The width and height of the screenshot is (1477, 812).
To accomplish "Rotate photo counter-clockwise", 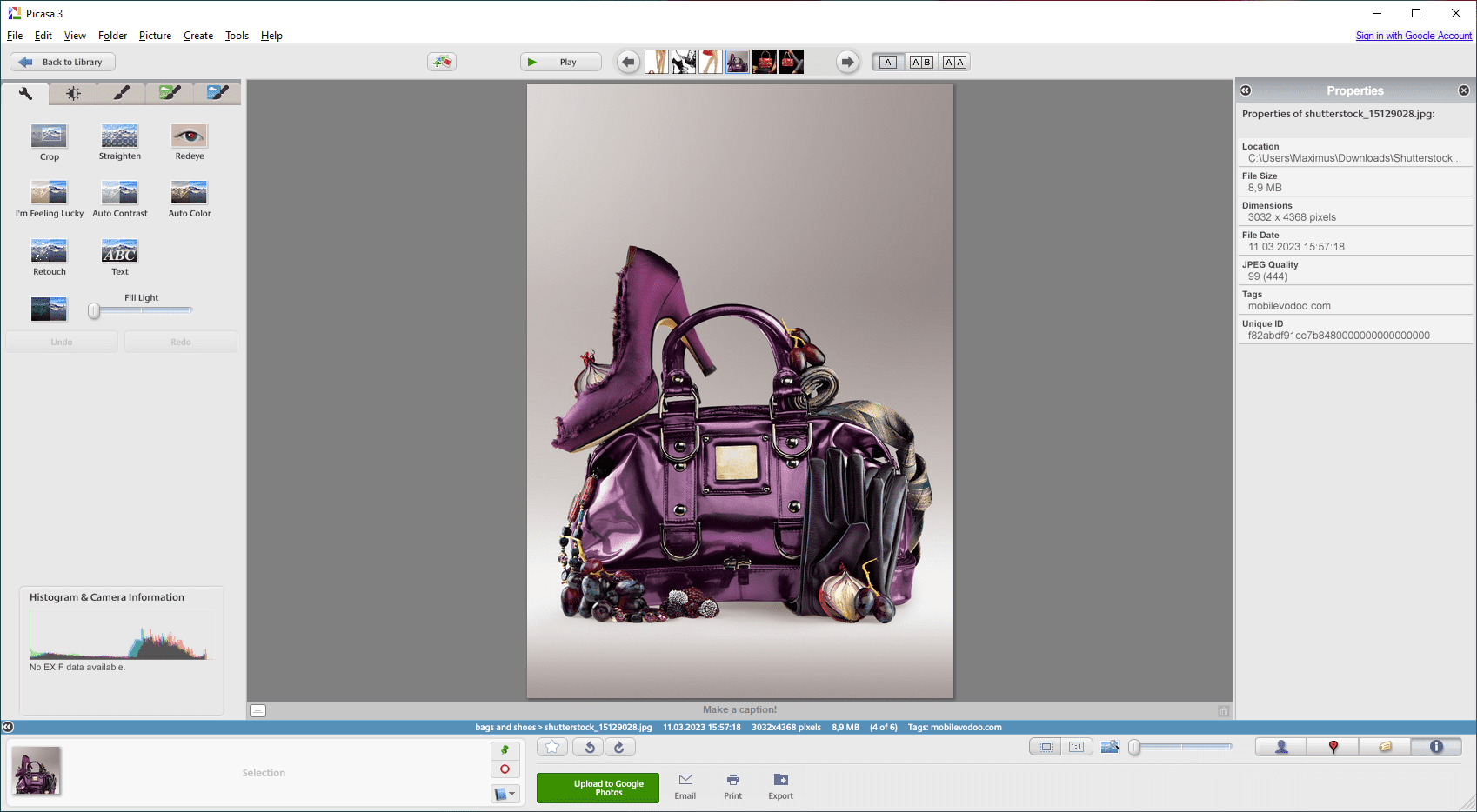I will (x=589, y=747).
